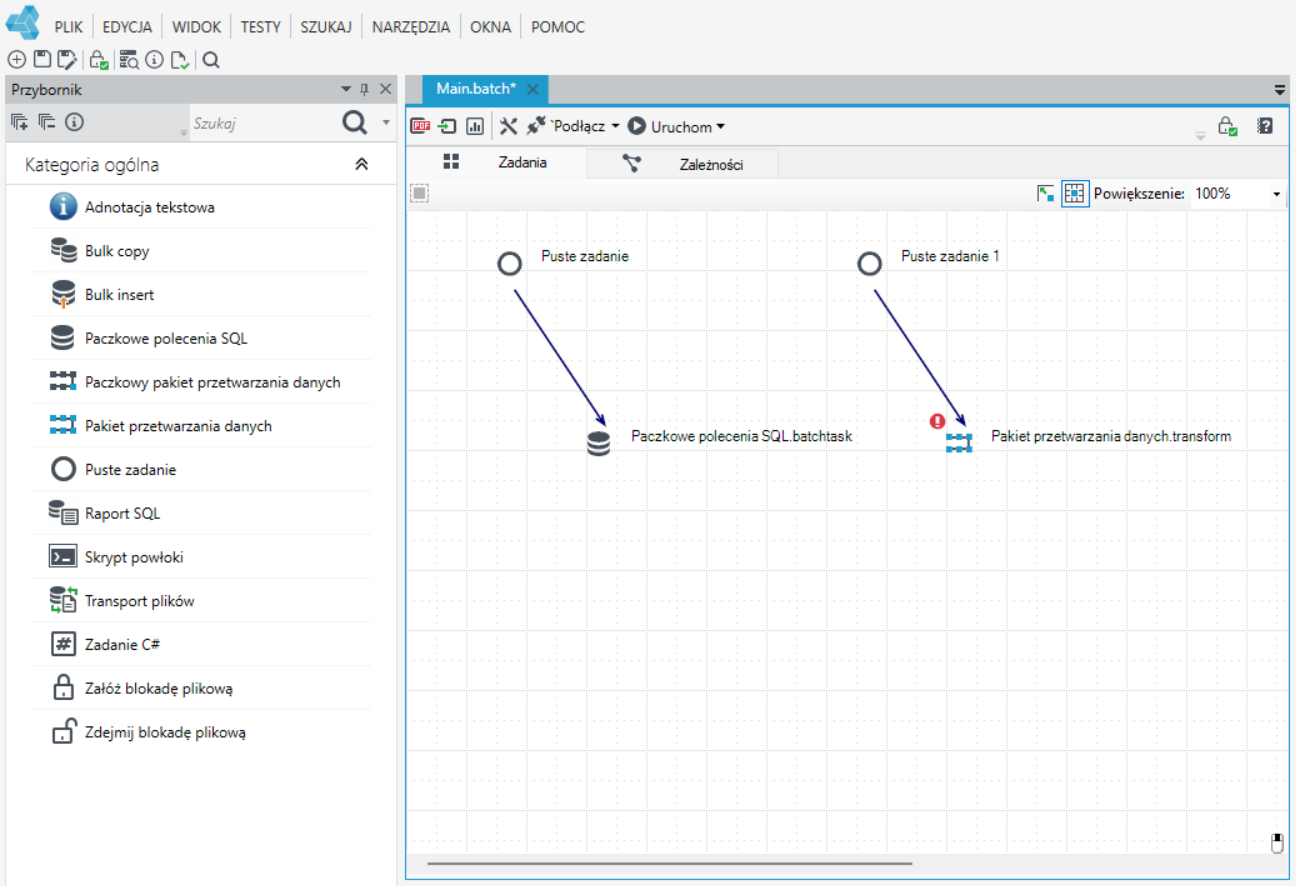
Task: Open the NARZĘDZIA menu
Action: [411, 27]
